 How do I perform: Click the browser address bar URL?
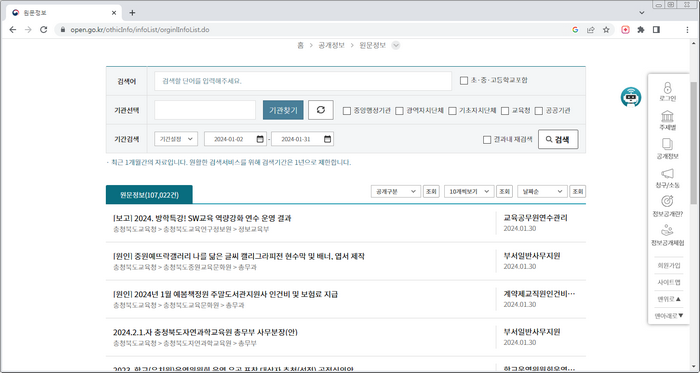point(140,30)
